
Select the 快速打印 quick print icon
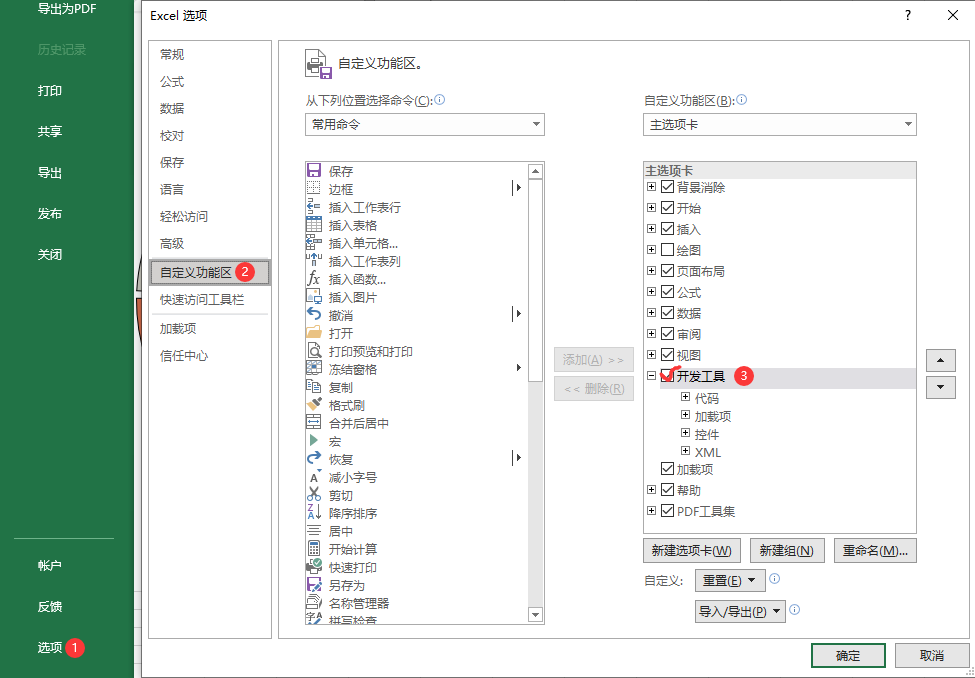[314, 567]
